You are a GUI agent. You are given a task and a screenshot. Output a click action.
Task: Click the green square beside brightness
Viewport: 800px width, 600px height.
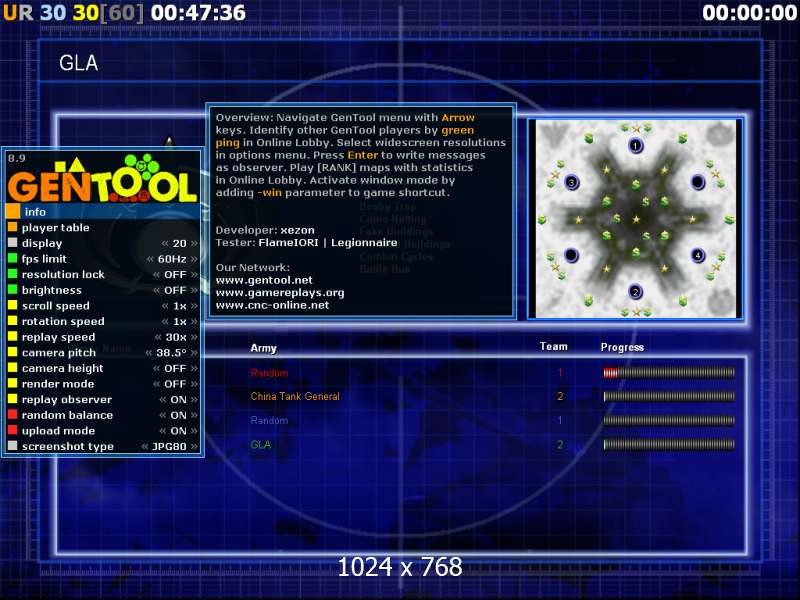click(x=13, y=289)
